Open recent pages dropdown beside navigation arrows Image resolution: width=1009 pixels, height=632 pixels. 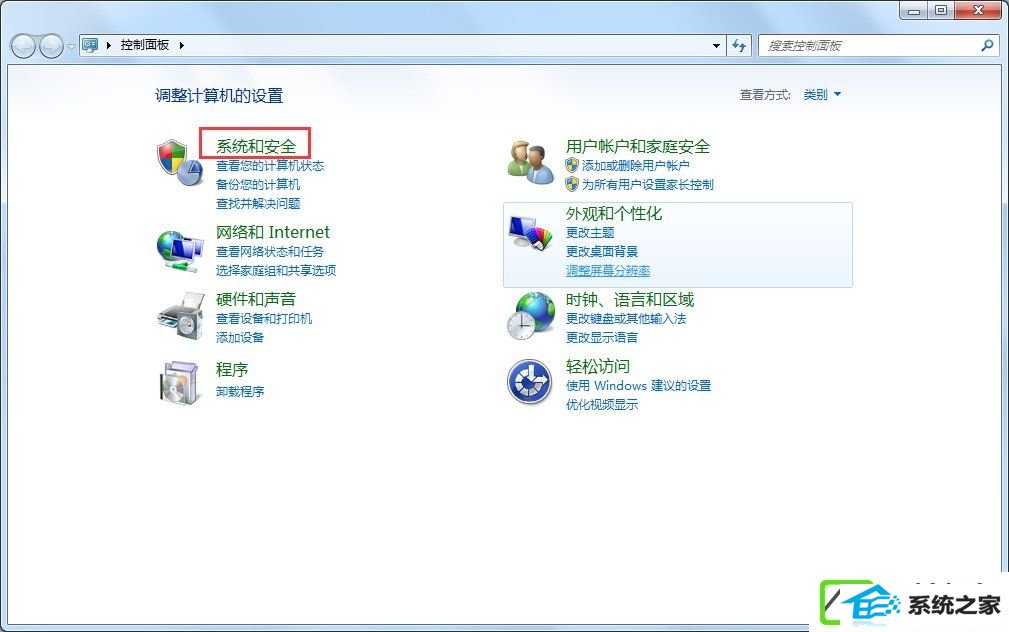pyautogui.click(x=71, y=46)
